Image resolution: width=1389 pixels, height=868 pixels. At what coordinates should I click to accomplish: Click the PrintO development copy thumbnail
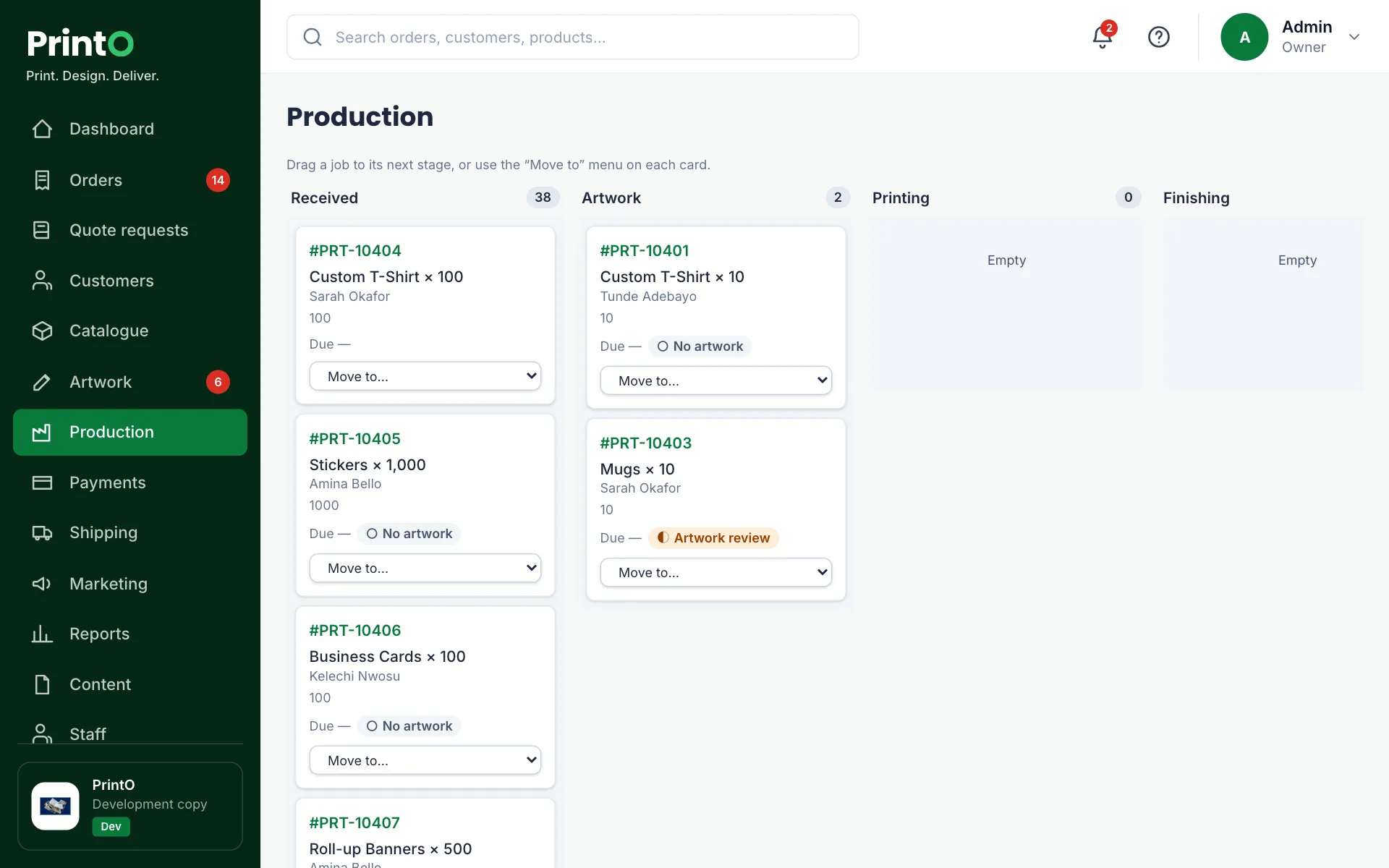(56, 806)
